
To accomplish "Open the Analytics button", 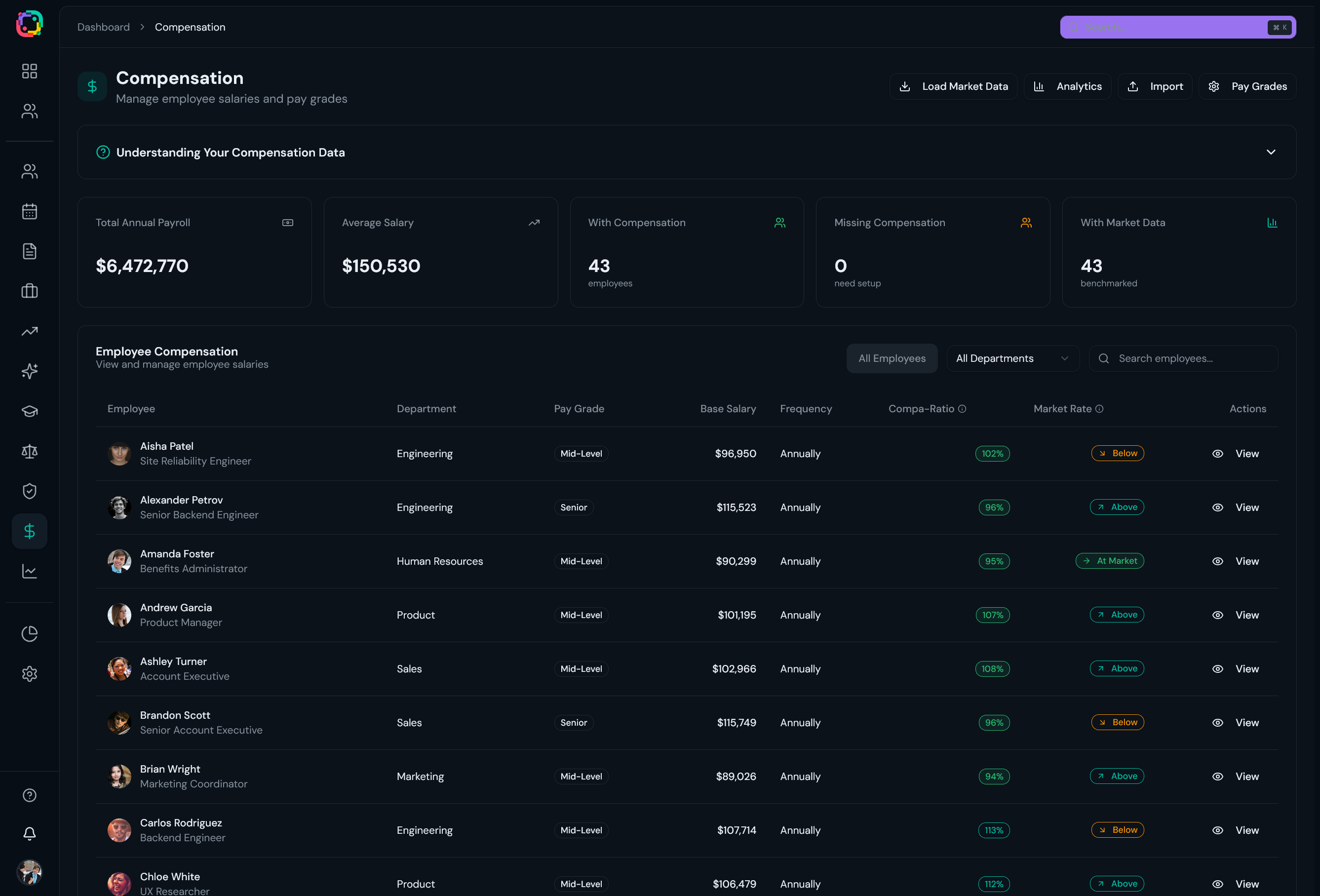I will tap(1067, 86).
